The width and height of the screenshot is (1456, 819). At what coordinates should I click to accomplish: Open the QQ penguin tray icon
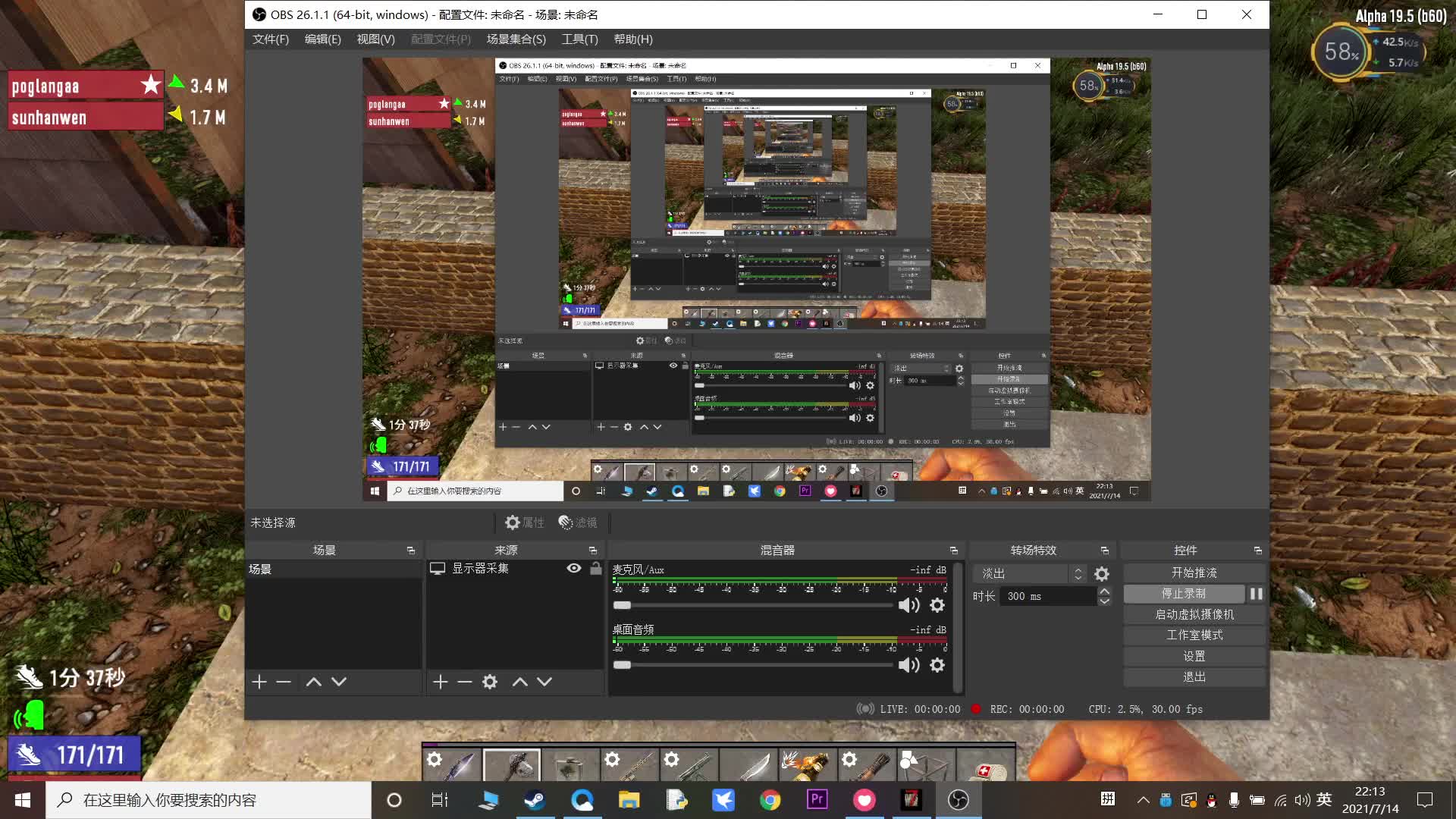click(1212, 800)
